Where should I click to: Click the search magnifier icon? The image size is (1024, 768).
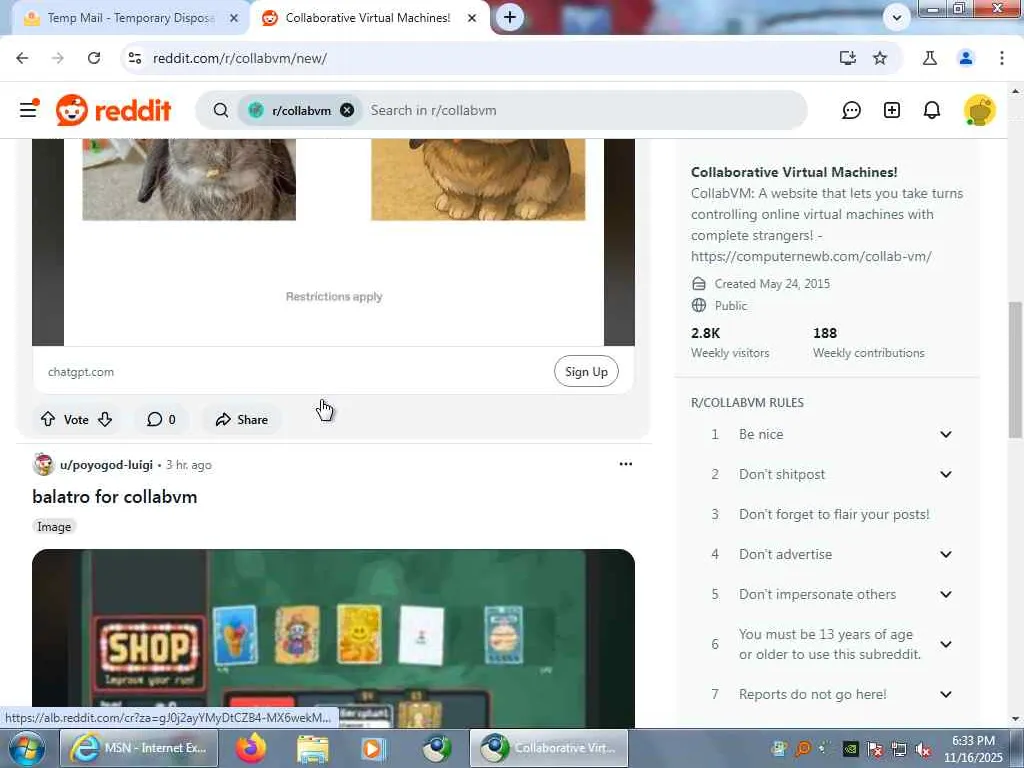pos(221,110)
